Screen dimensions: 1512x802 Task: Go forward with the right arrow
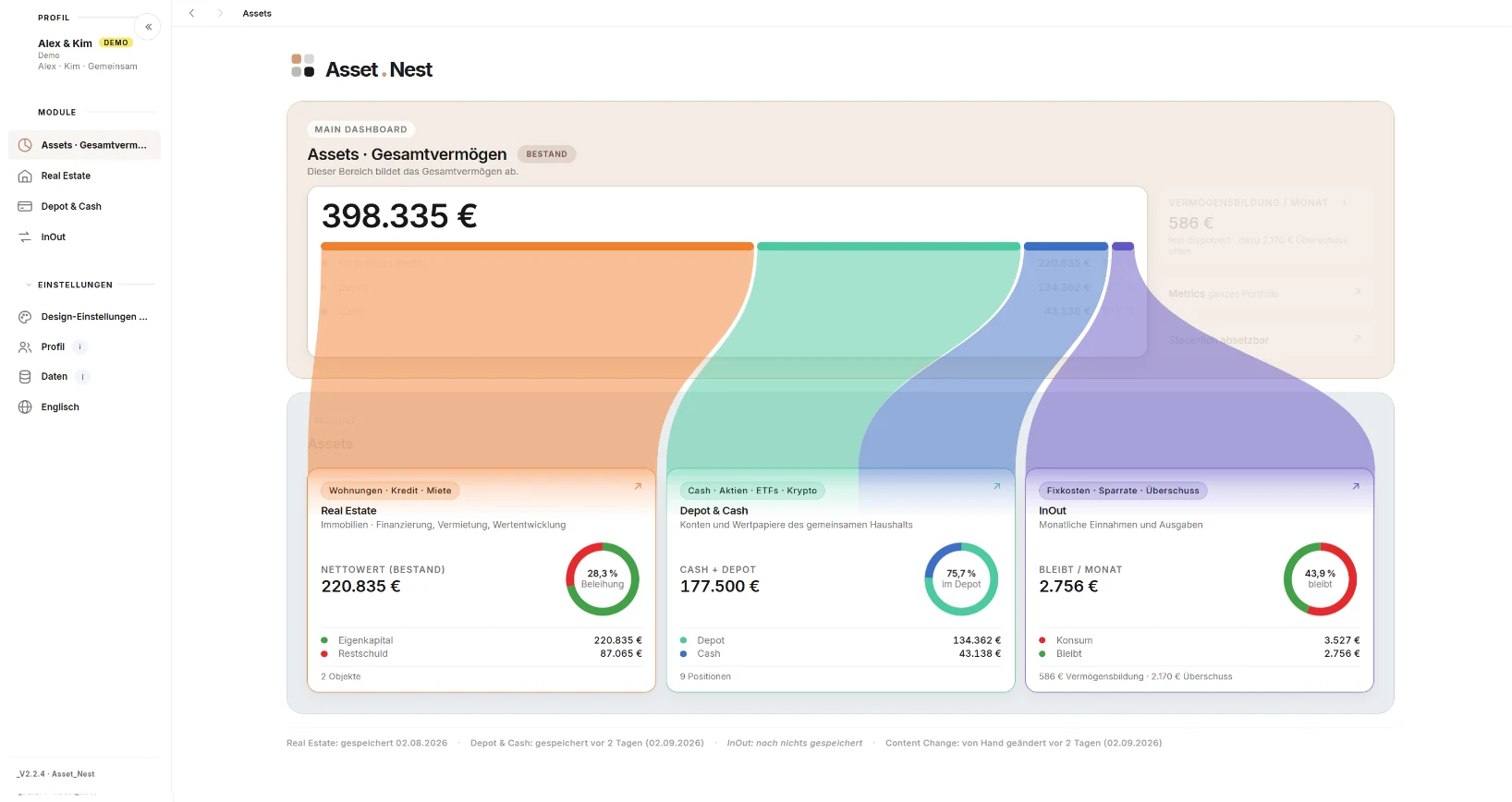220,13
